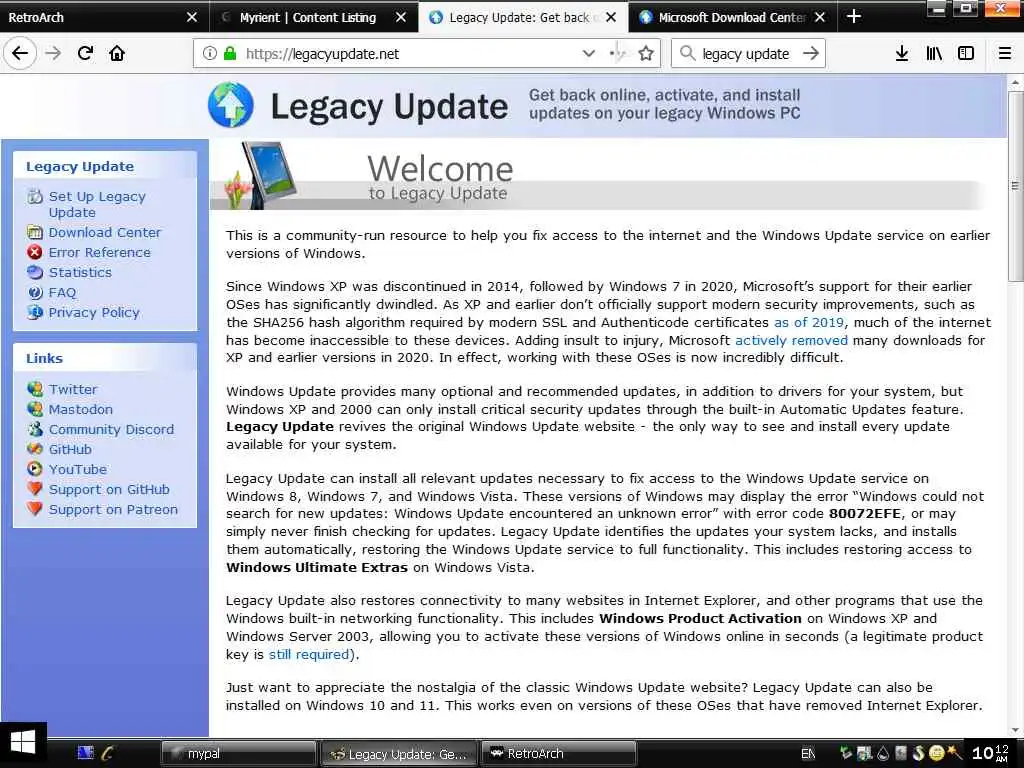The width and height of the screenshot is (1024, 768).
Task: Open the Privacy Policy link
Action: [x=94, y=312]
